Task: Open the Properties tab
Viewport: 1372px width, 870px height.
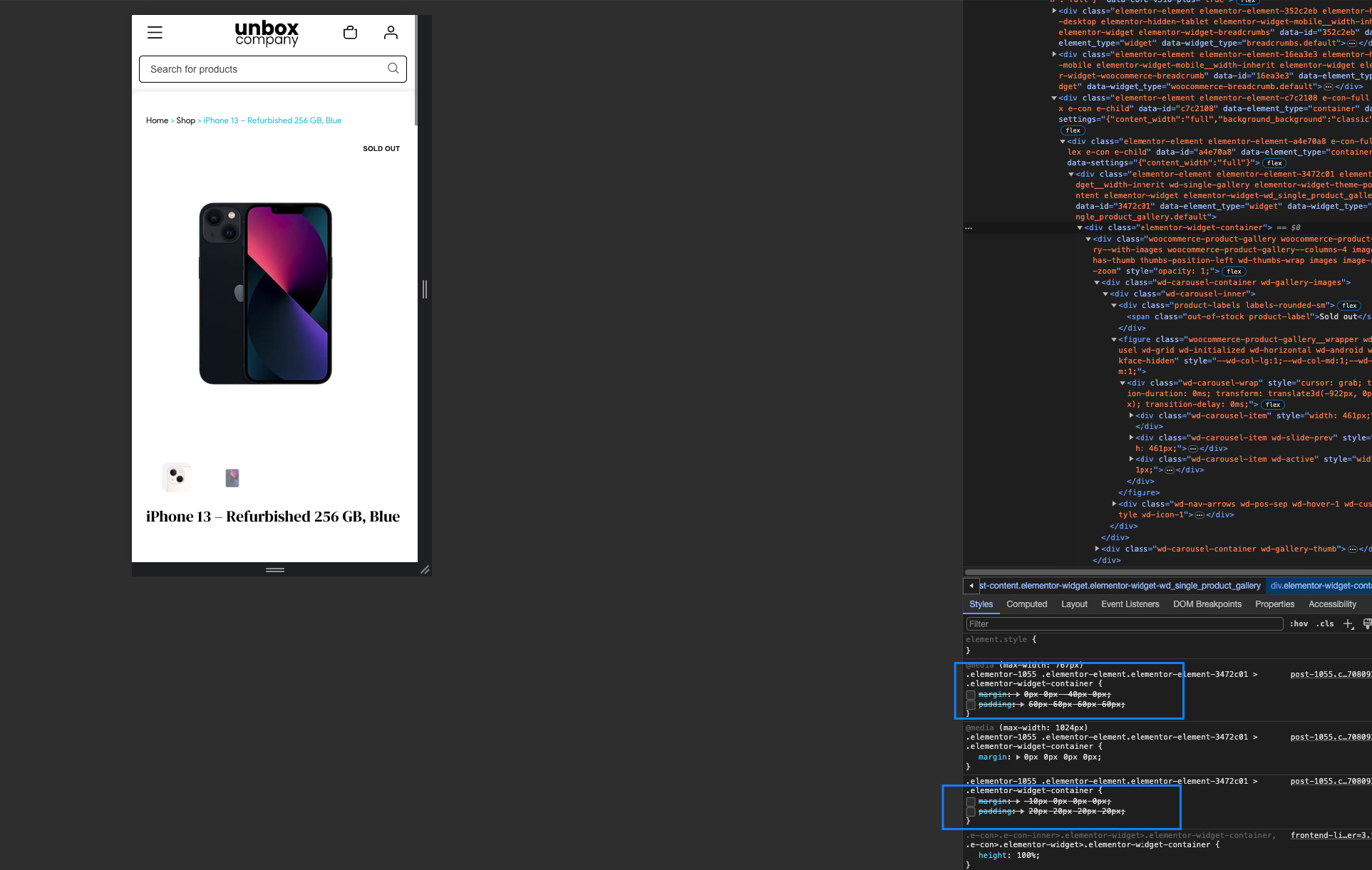Action: 1274,604
